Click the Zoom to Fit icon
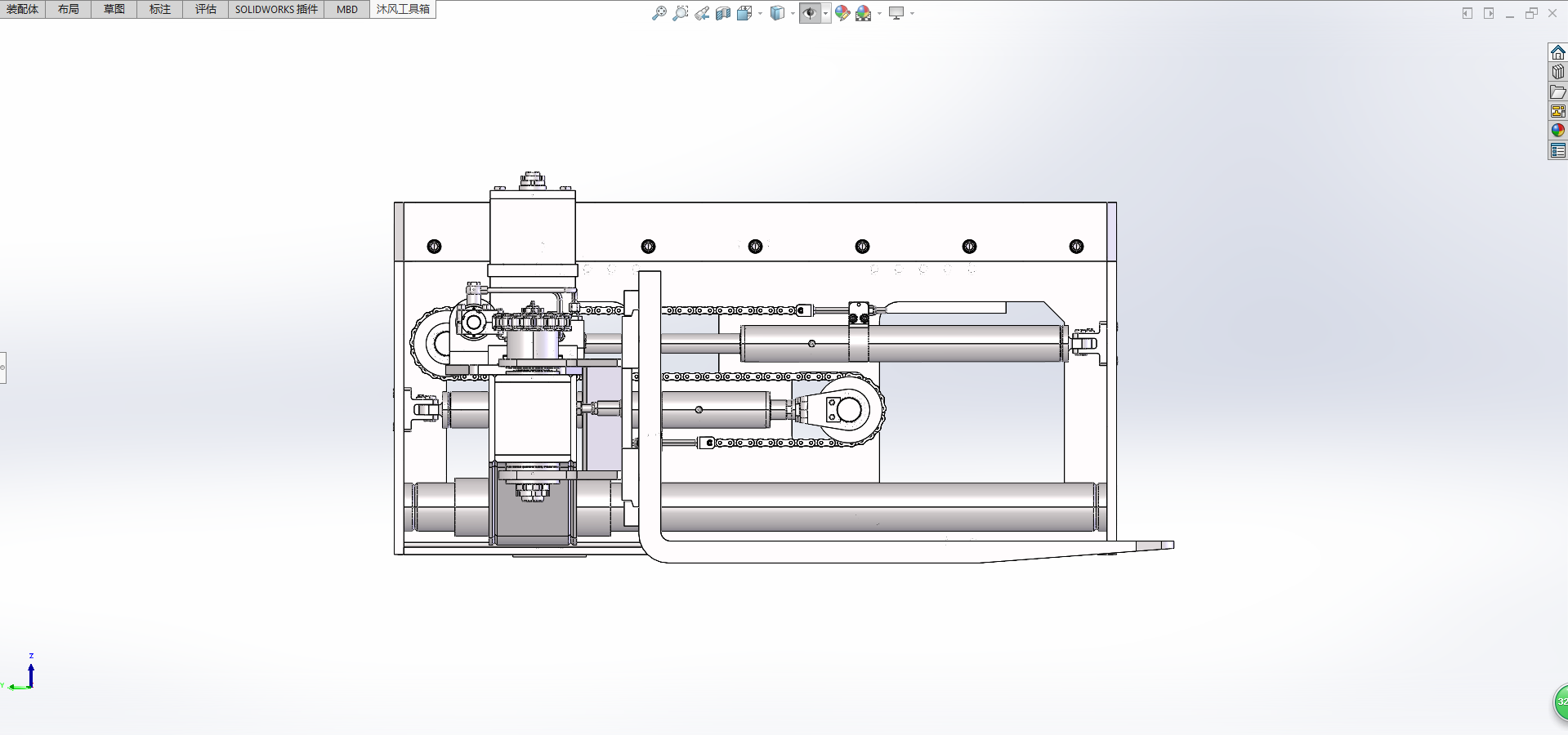The height and width of the screenshot is (735, 1568). coord(659,13)
